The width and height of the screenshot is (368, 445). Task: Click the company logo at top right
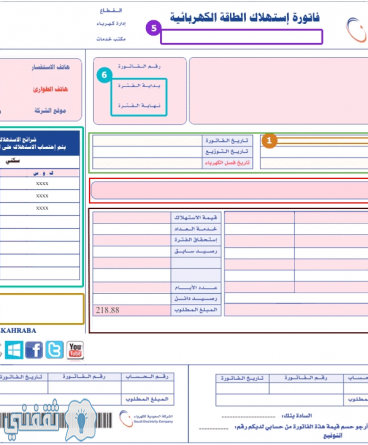click(356, 30)
